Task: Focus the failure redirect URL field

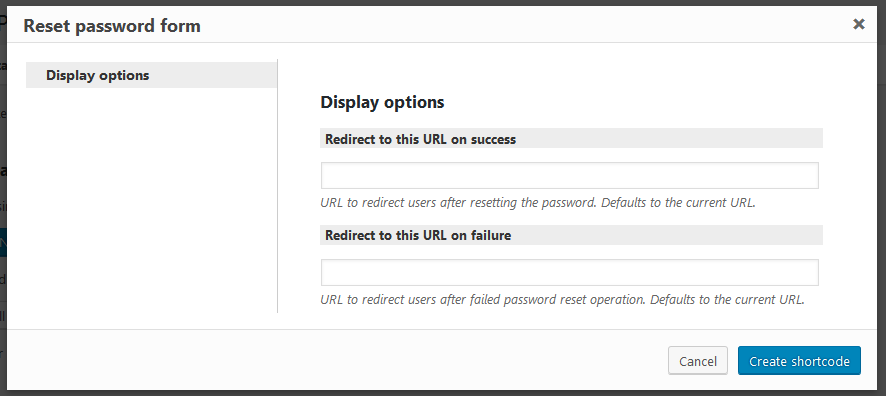Action: click(570, 272)
